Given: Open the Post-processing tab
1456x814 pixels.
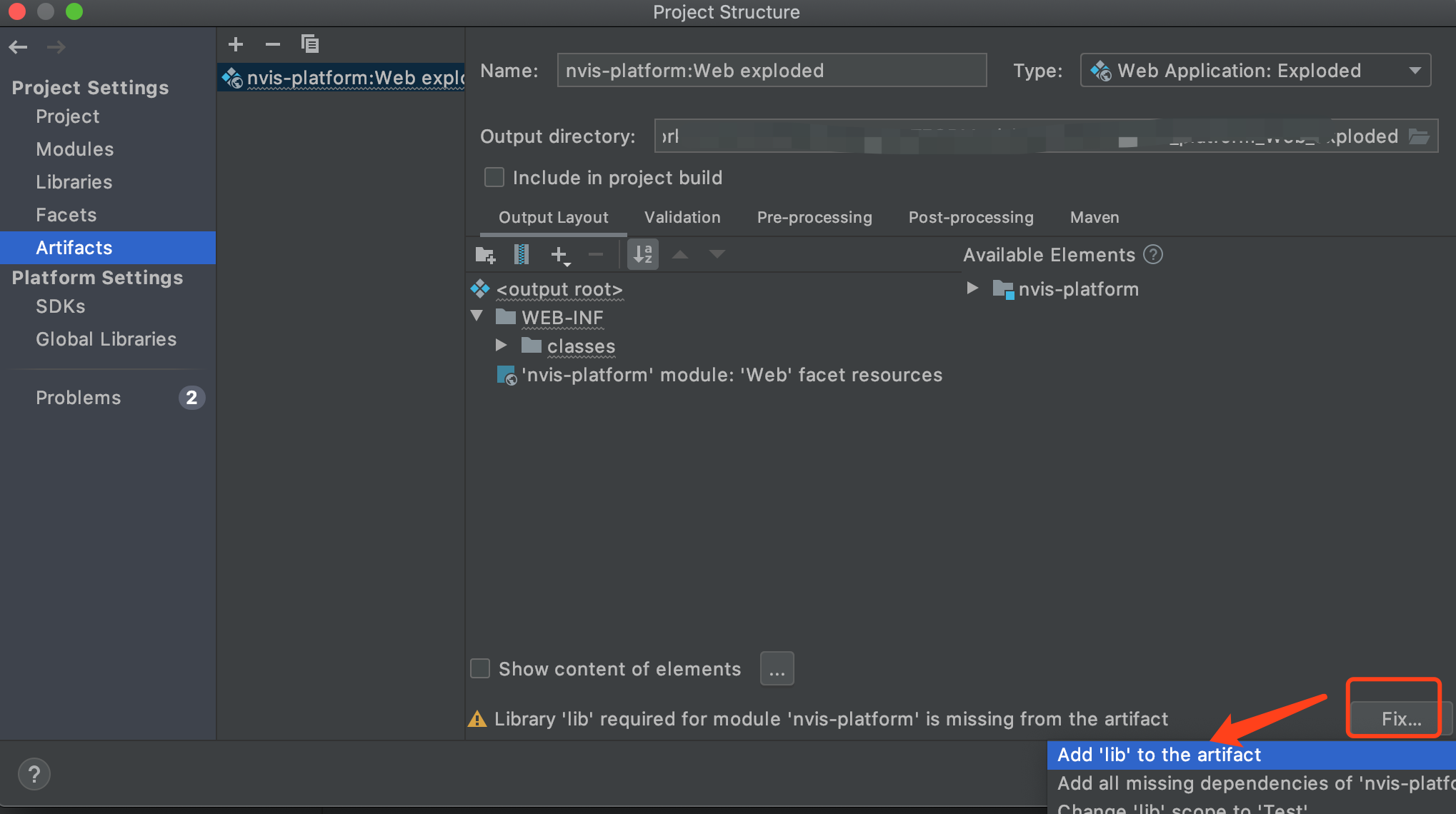Looking at the screenshot, I should pos(971,217).
